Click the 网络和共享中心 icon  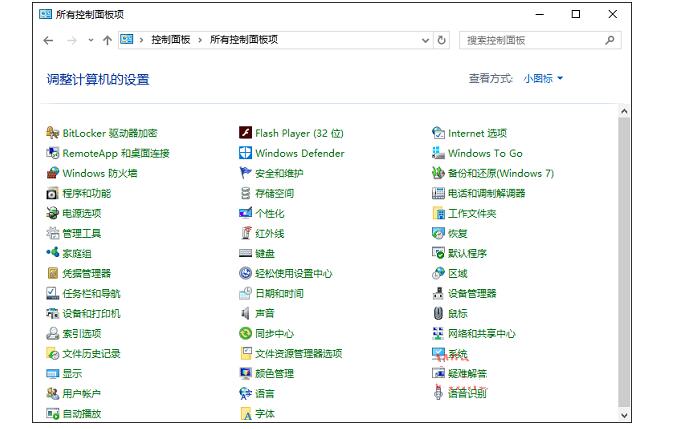[438, 333]
